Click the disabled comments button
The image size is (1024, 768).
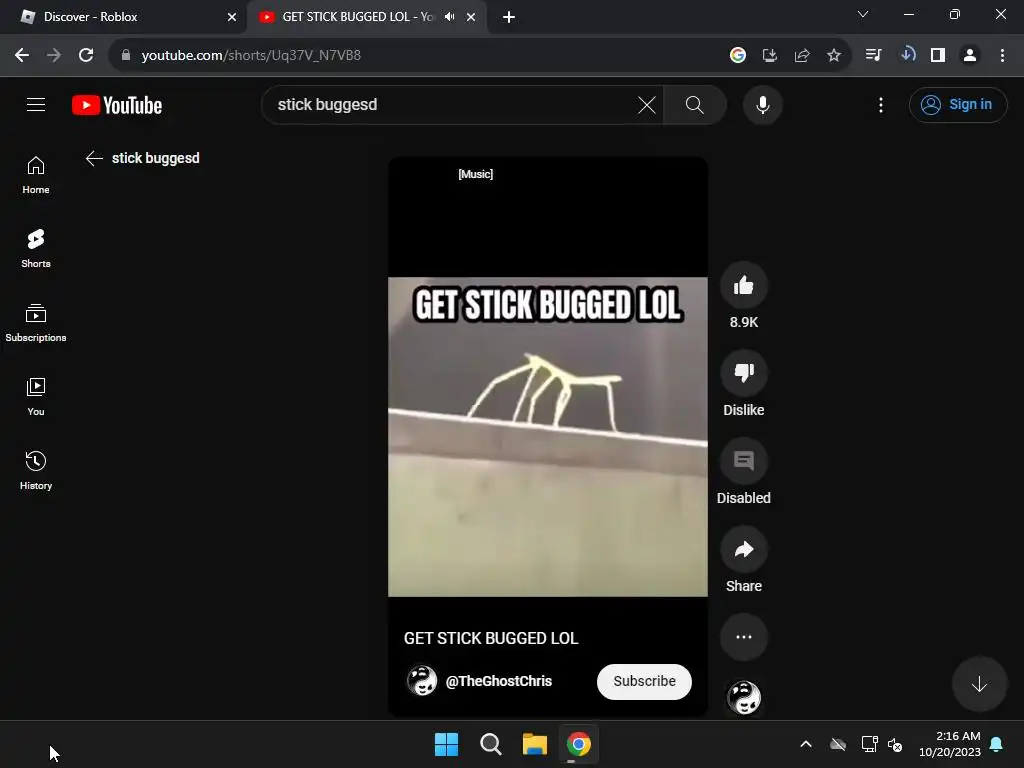(x=743, y=461)
